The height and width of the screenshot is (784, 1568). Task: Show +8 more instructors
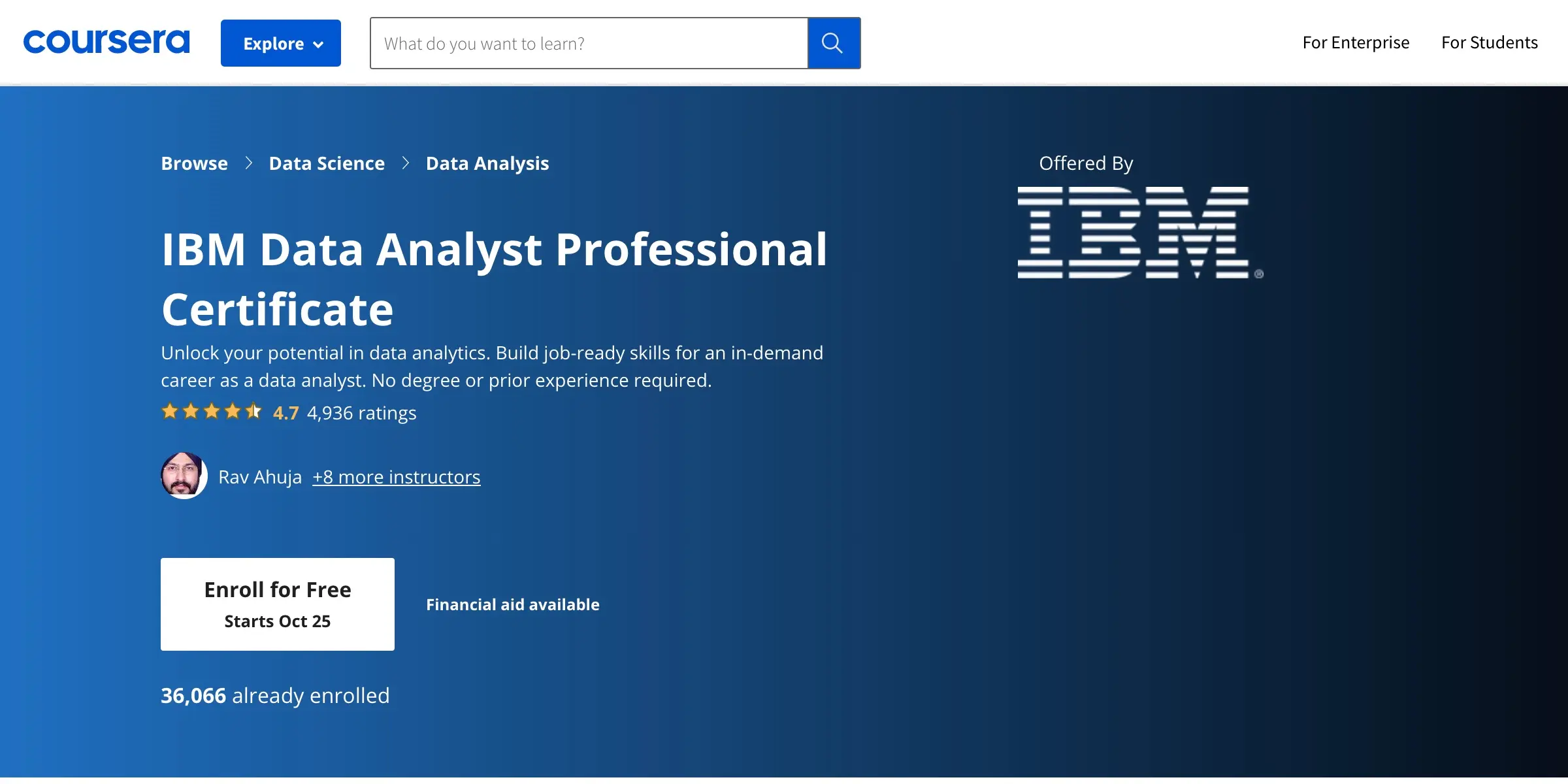click(397, 477)
